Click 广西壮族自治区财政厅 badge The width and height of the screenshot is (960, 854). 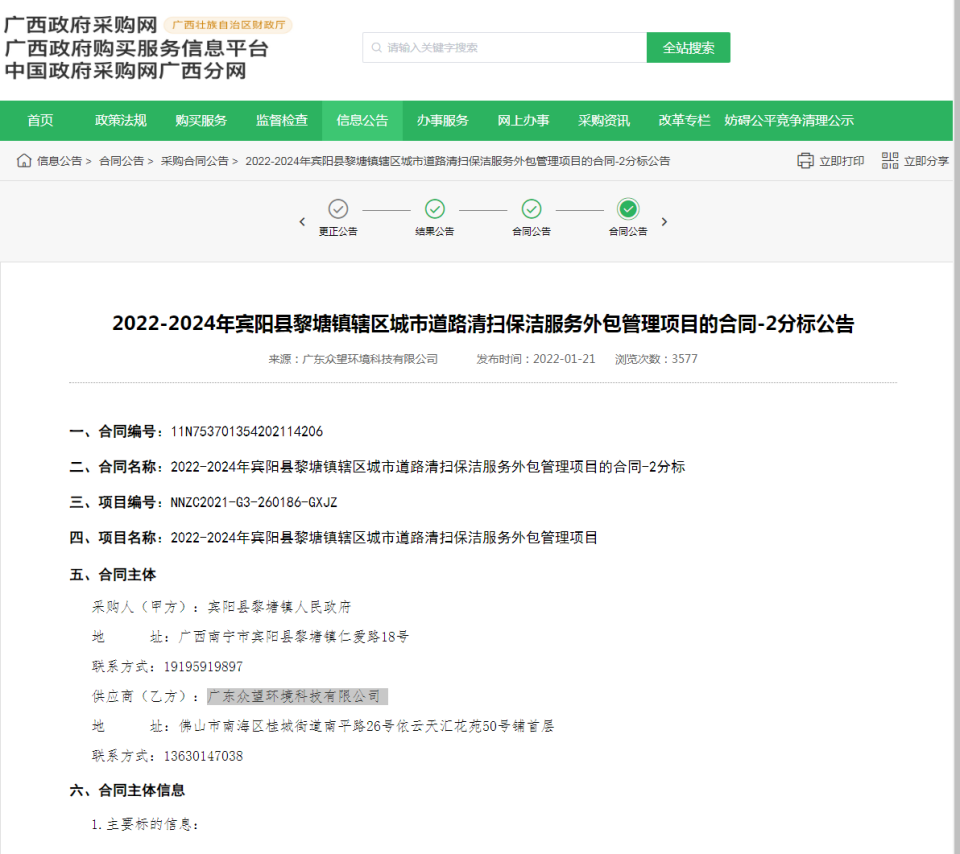[228, 25]
